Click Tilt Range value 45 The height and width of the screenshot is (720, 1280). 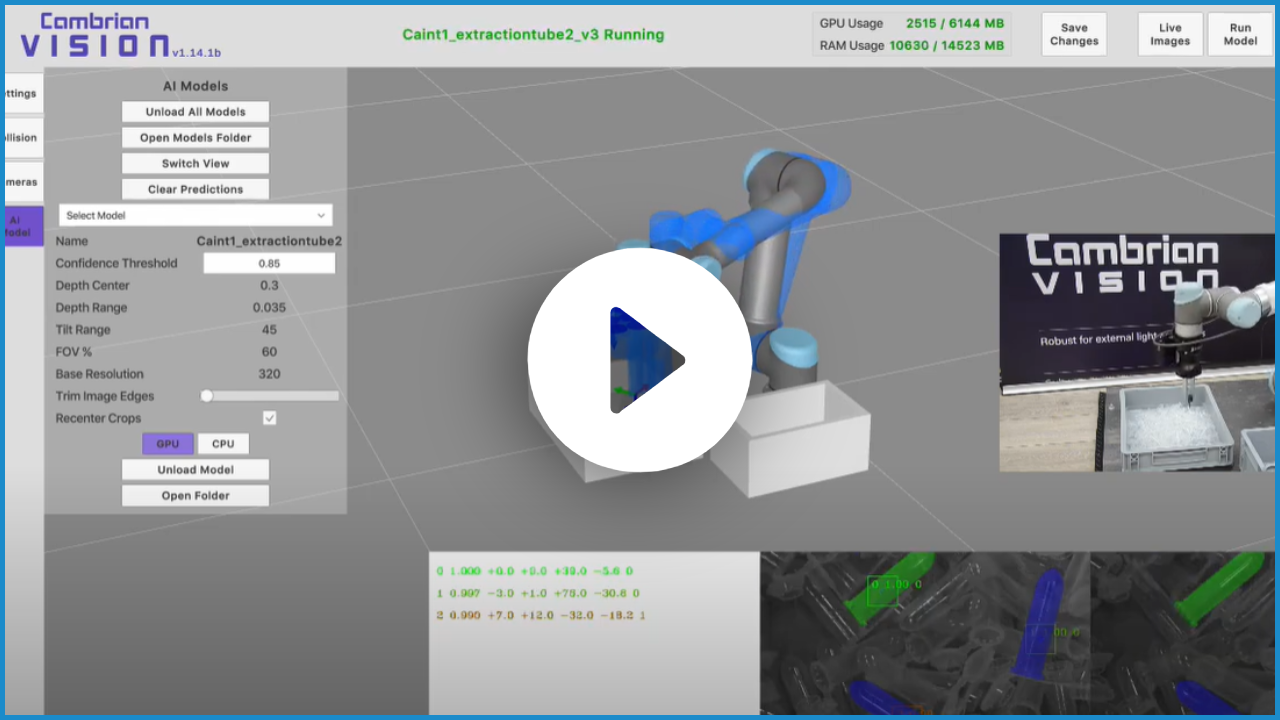(x=269, y=329)
